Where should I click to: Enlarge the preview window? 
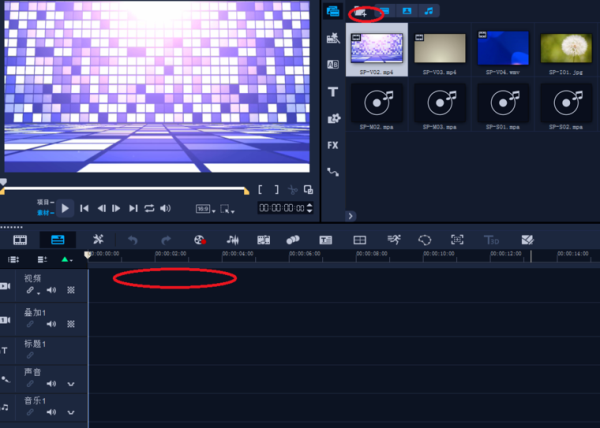point(308,189)
